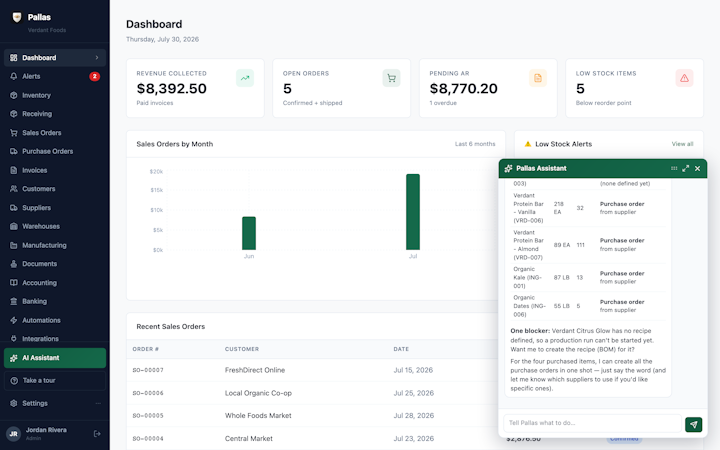
Task: Click the July bar in sales chart
Action: click(x=412, y=212)
